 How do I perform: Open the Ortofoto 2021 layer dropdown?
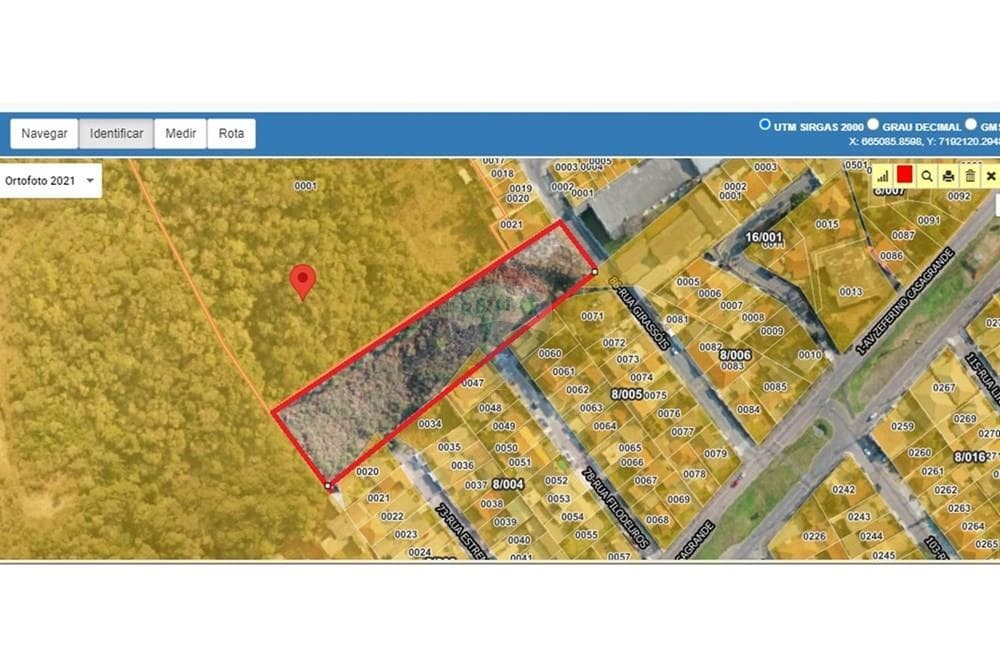50,180
